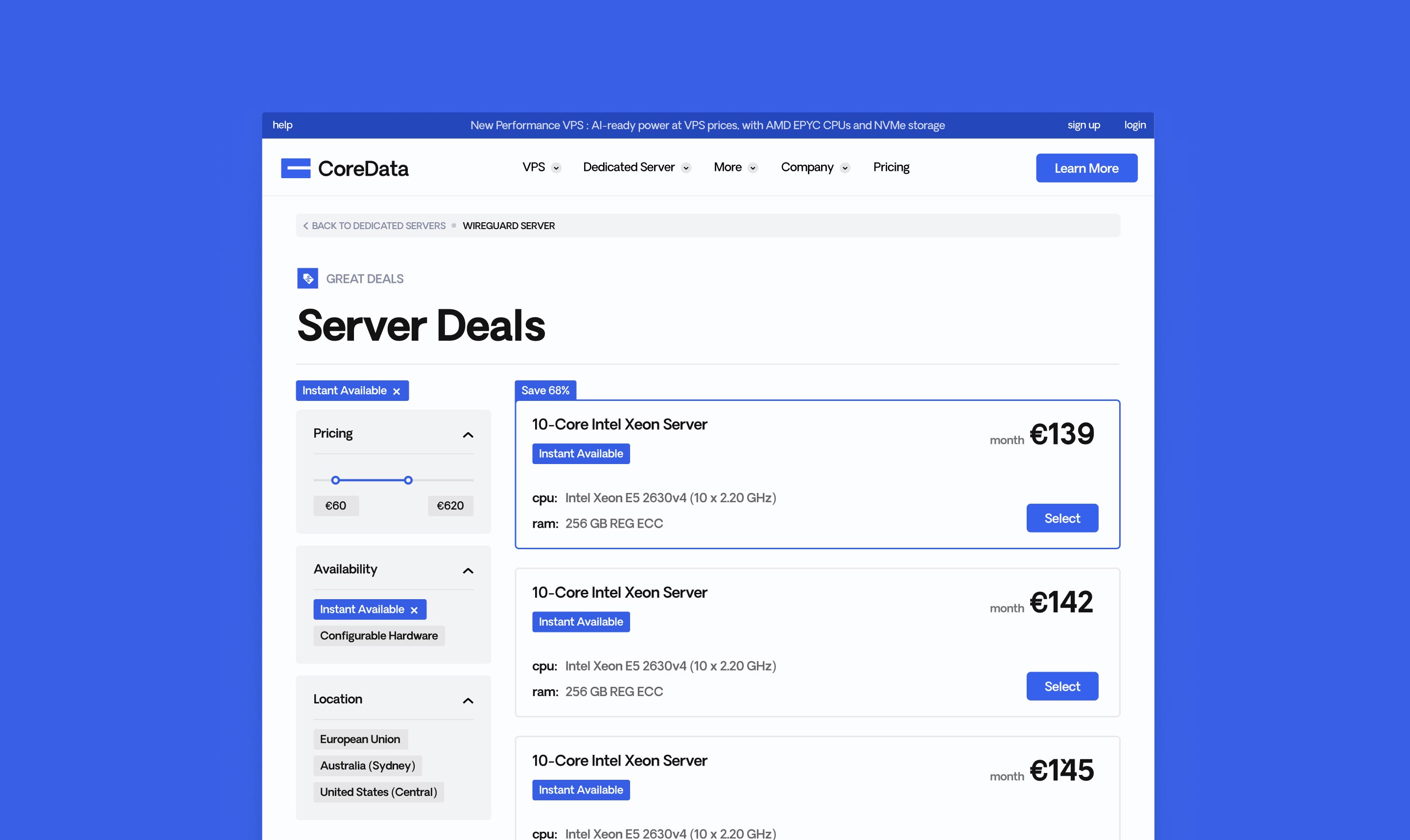Click the sign up link
Image resolution: width=1410 pixels, height=840 pixels.
click(1083, 125)
